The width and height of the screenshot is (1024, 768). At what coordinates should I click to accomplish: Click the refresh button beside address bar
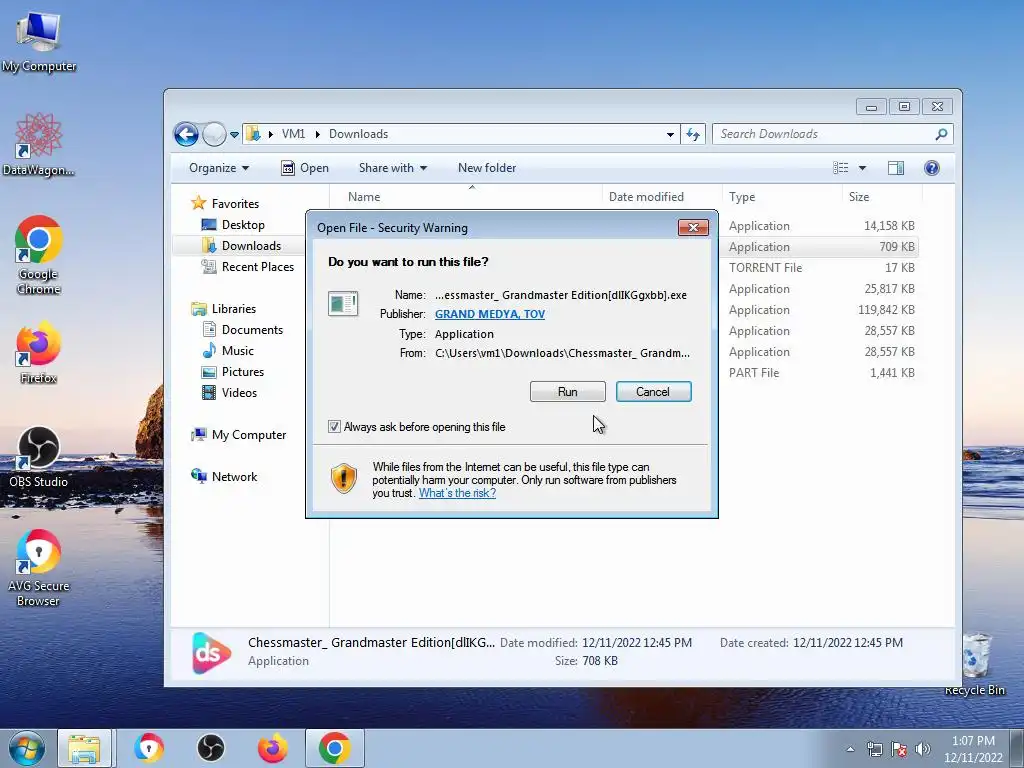[693, 135]
